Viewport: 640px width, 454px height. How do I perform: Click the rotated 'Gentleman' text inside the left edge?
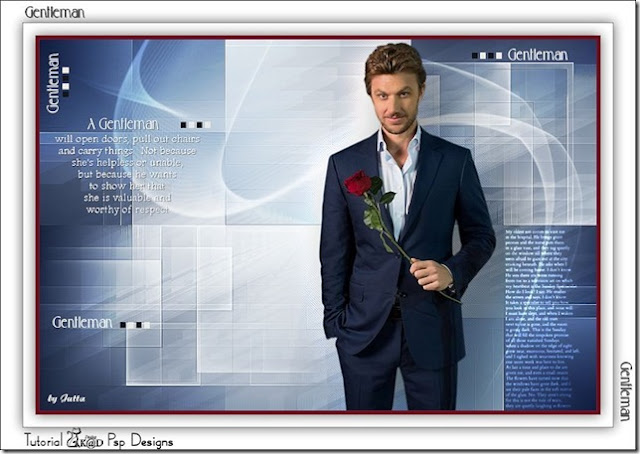[53, 83]
